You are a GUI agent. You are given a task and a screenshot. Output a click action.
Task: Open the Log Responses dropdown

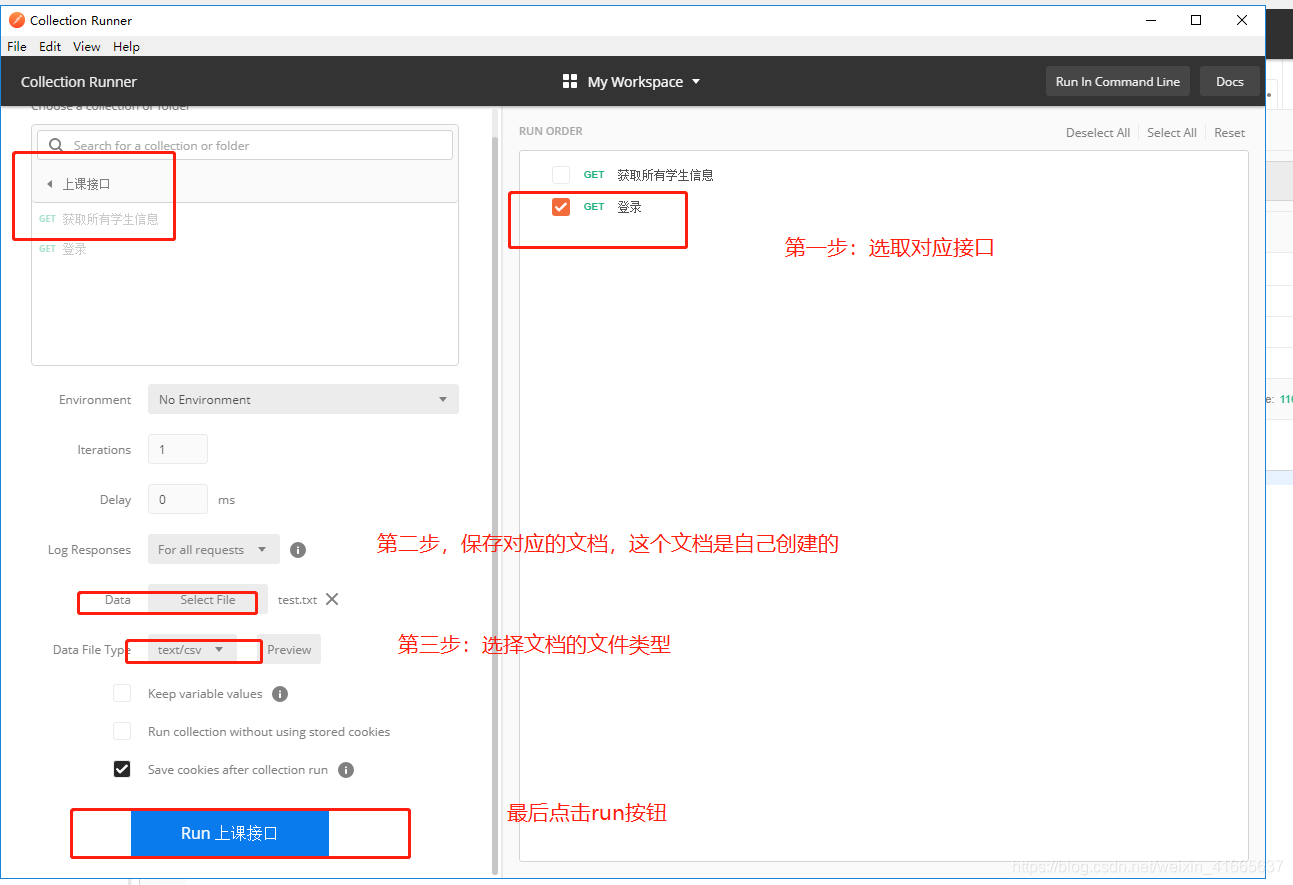coord(214,549)
